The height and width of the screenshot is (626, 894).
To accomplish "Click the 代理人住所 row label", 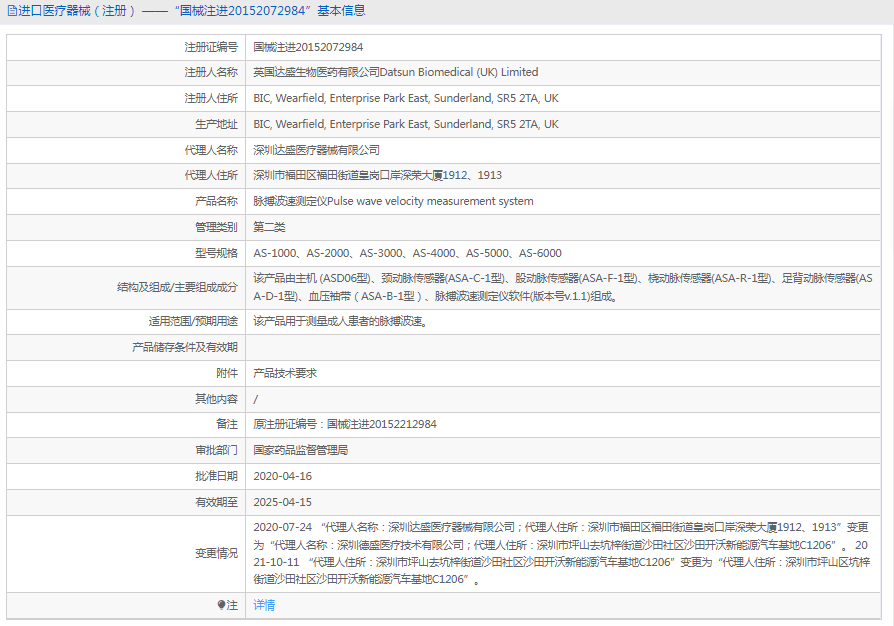I will (x=211, y=176).
